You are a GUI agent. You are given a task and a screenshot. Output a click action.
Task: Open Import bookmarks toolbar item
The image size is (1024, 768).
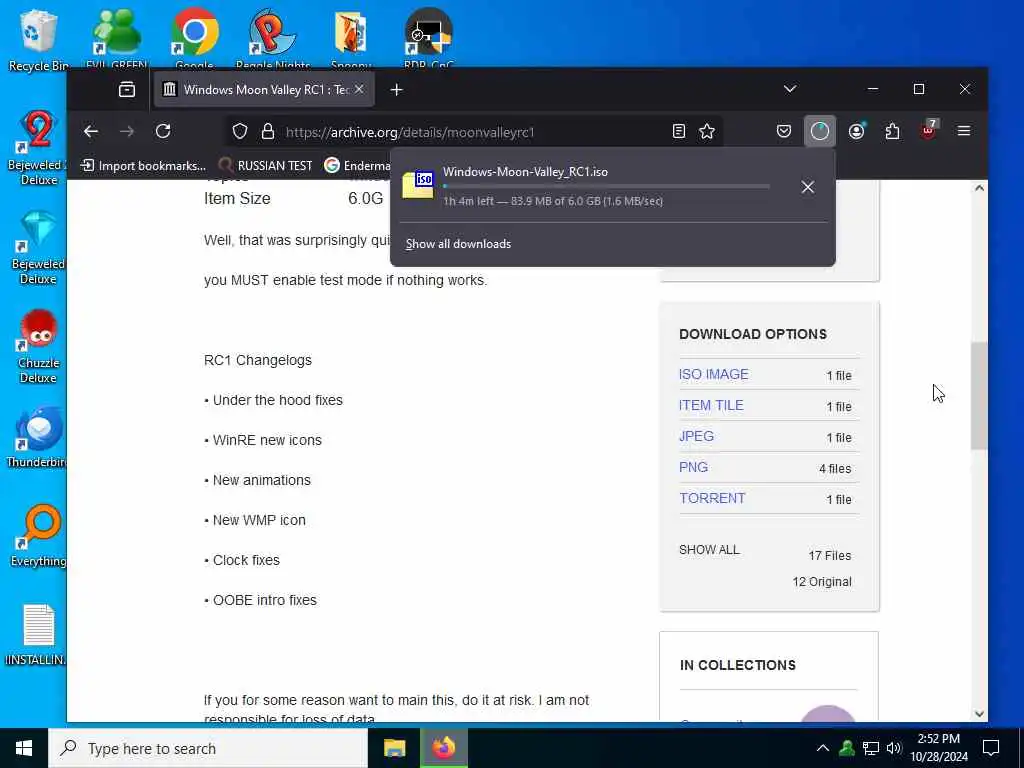[x=143, y=166]
